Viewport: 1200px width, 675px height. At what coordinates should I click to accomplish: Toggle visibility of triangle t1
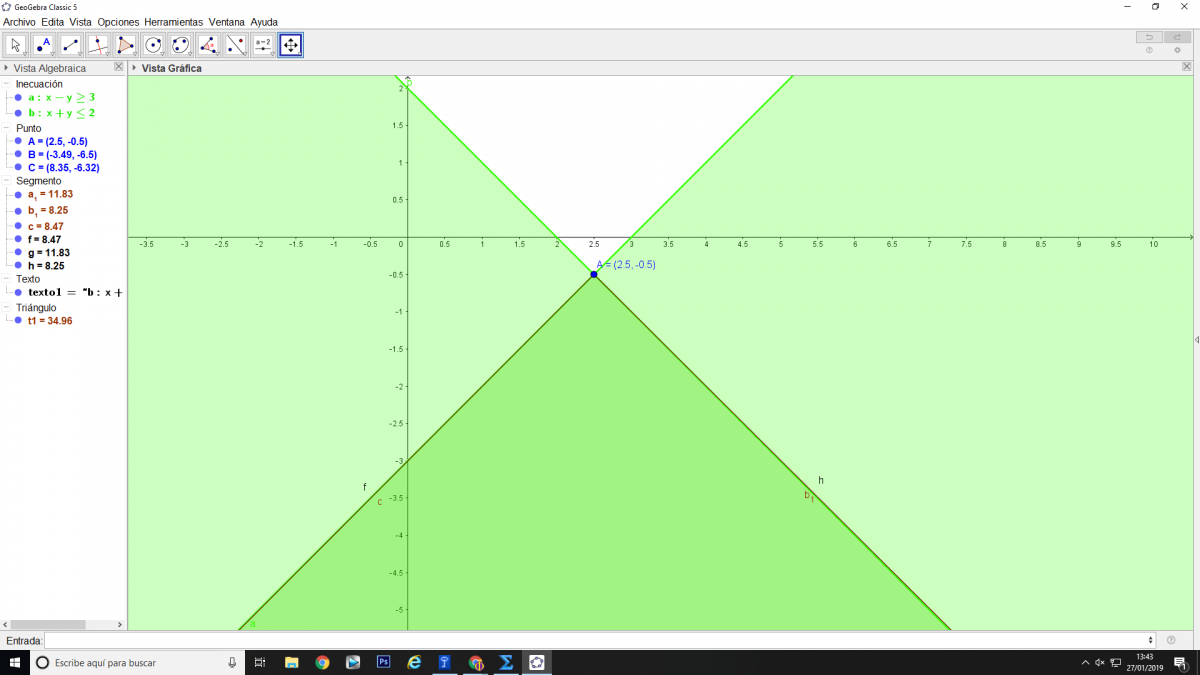point(18,321)
